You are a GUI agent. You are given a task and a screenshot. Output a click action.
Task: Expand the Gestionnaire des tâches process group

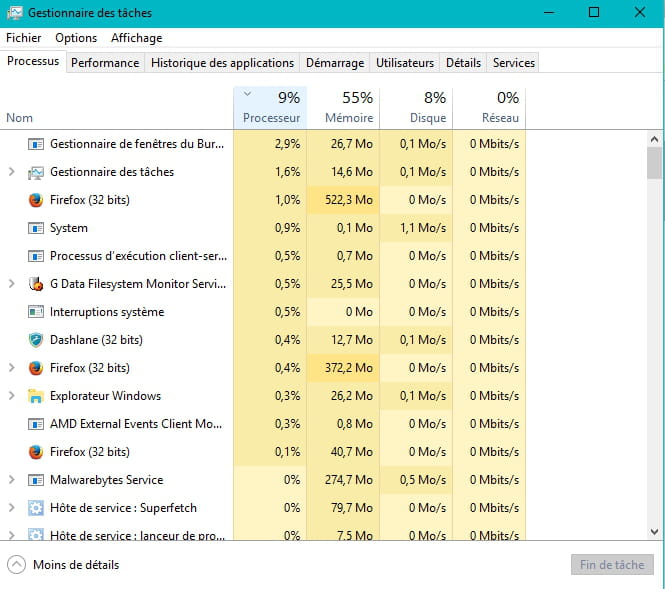[12, 172]
